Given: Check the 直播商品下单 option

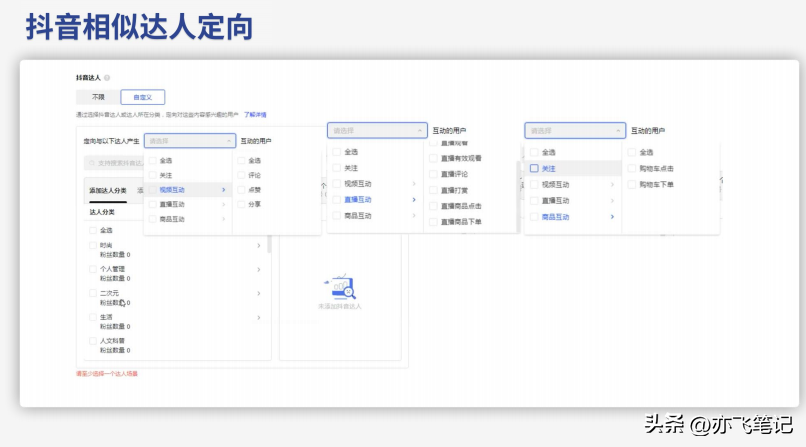Looking at the screenshot, I should point(433,222).
